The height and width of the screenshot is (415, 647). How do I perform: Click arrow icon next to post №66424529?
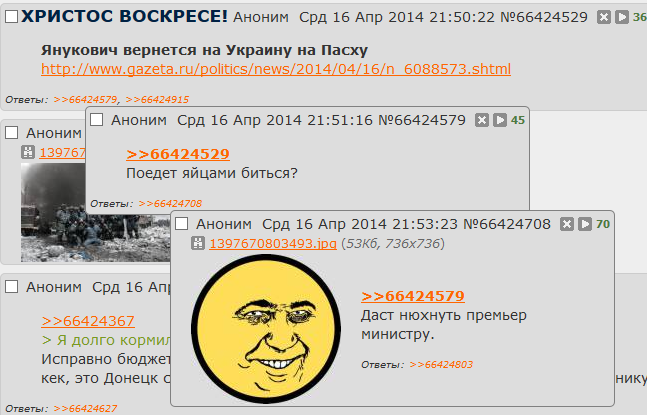[x=621, y=17]
